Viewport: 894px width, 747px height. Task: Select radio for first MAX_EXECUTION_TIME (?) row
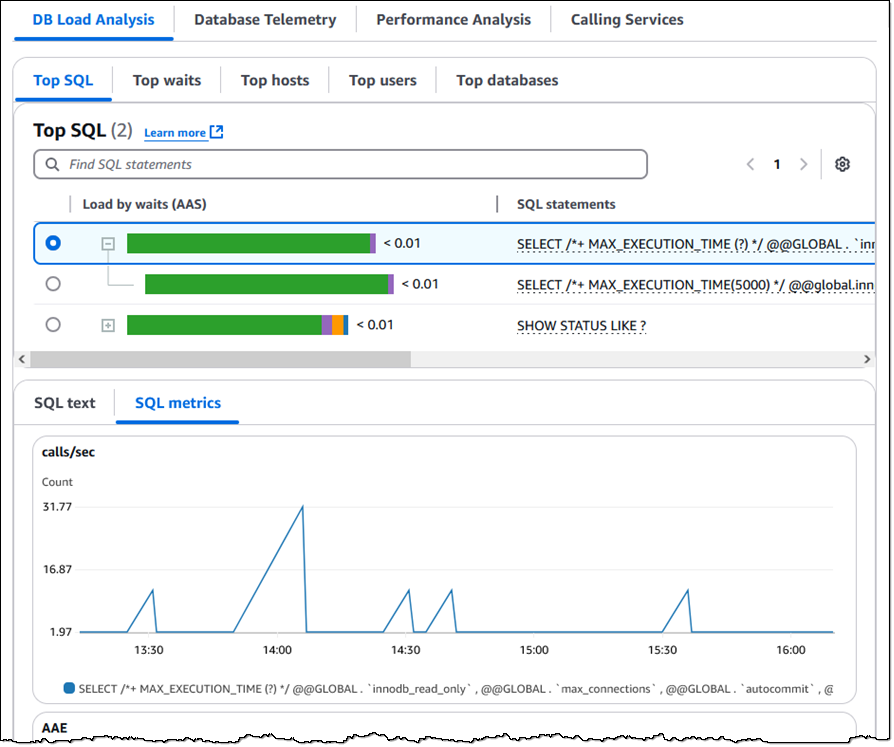tap(53, 243)
